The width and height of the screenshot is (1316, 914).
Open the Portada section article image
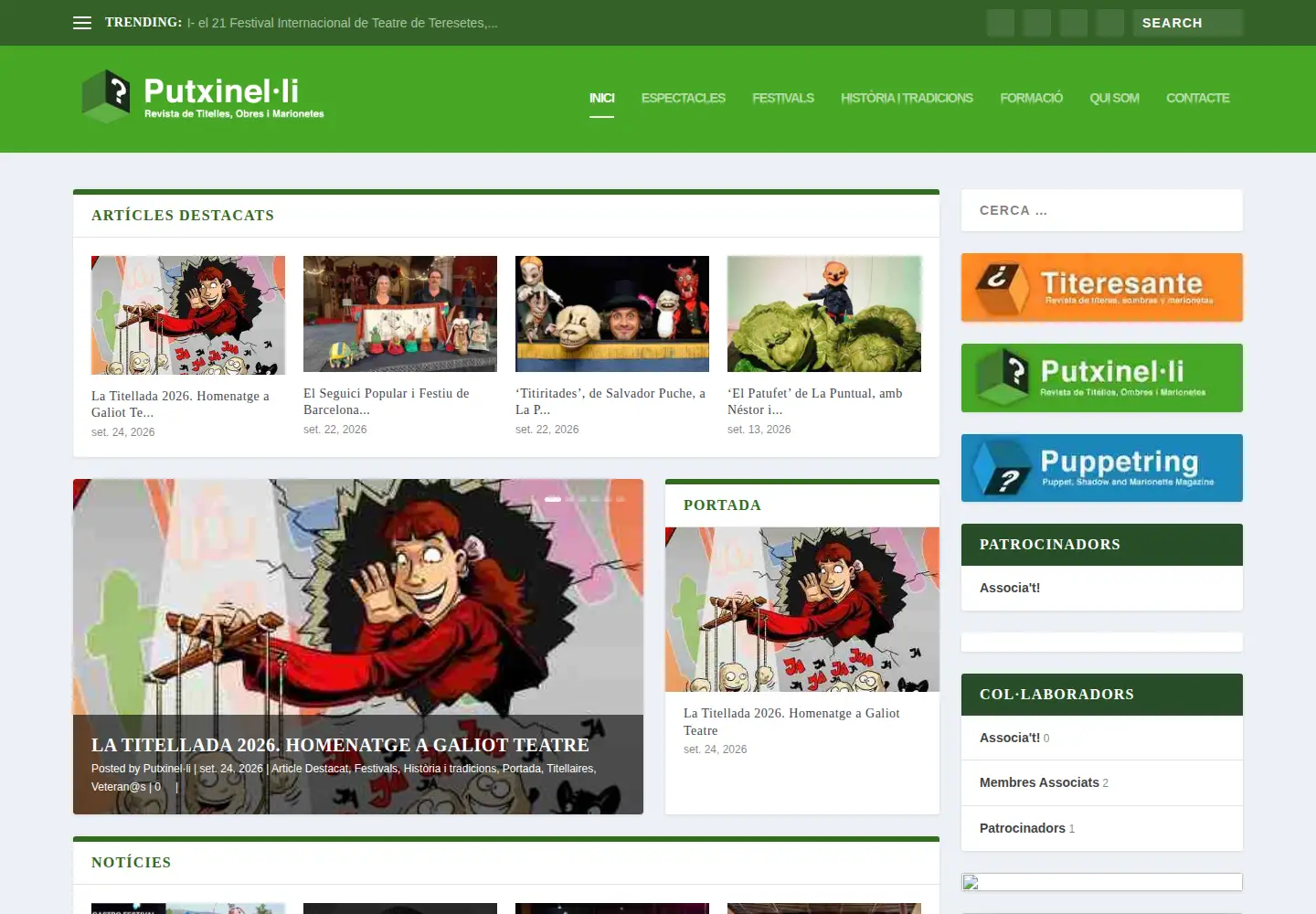click(802, 610)
